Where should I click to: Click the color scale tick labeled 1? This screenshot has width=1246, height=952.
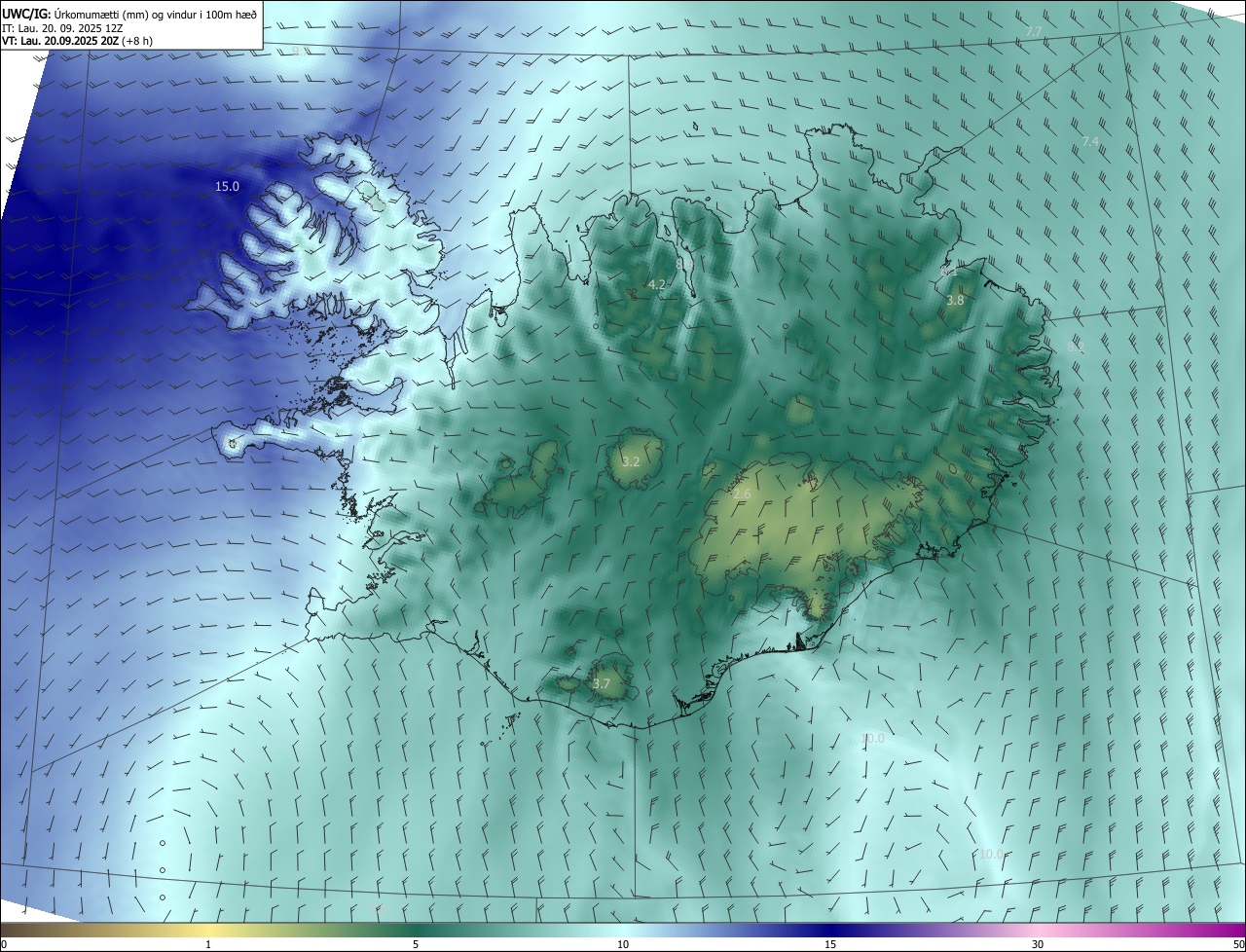(x=208, y=944)
